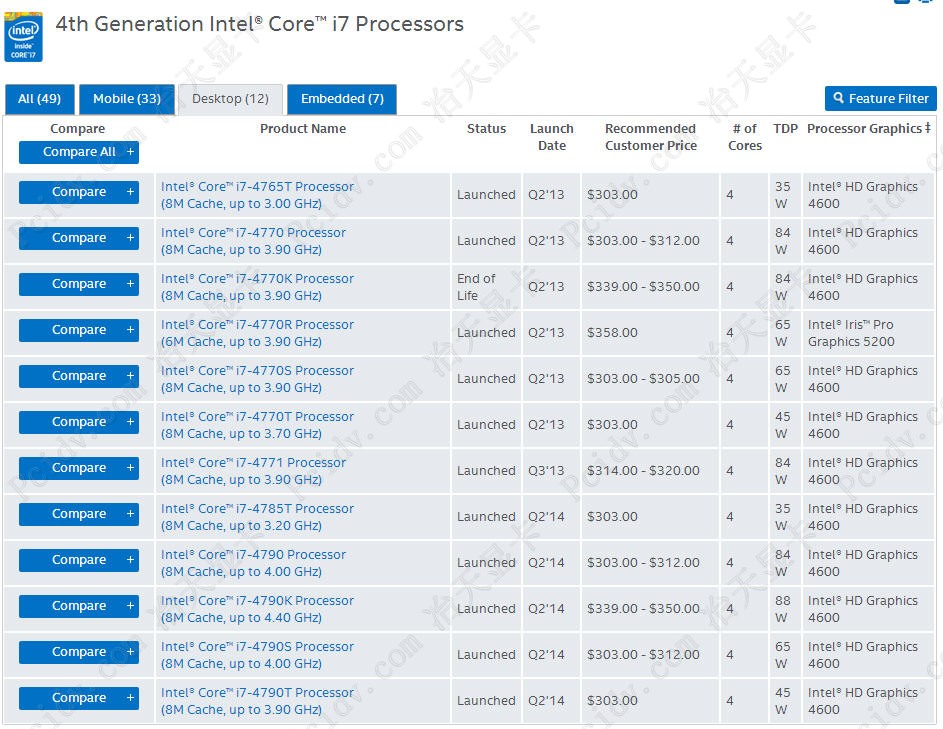This screenshot has width=943, height=729.
Task: Open Intel Core i7-4770R Processor link
Action: click(257, 333)
